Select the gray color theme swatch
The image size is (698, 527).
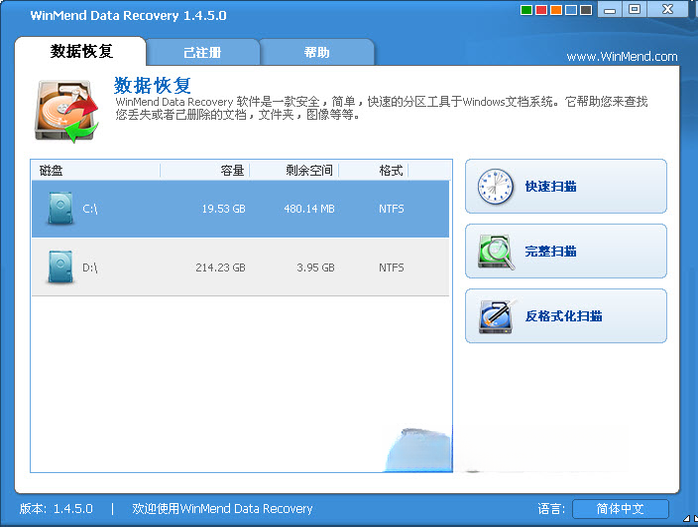(586, 10)
